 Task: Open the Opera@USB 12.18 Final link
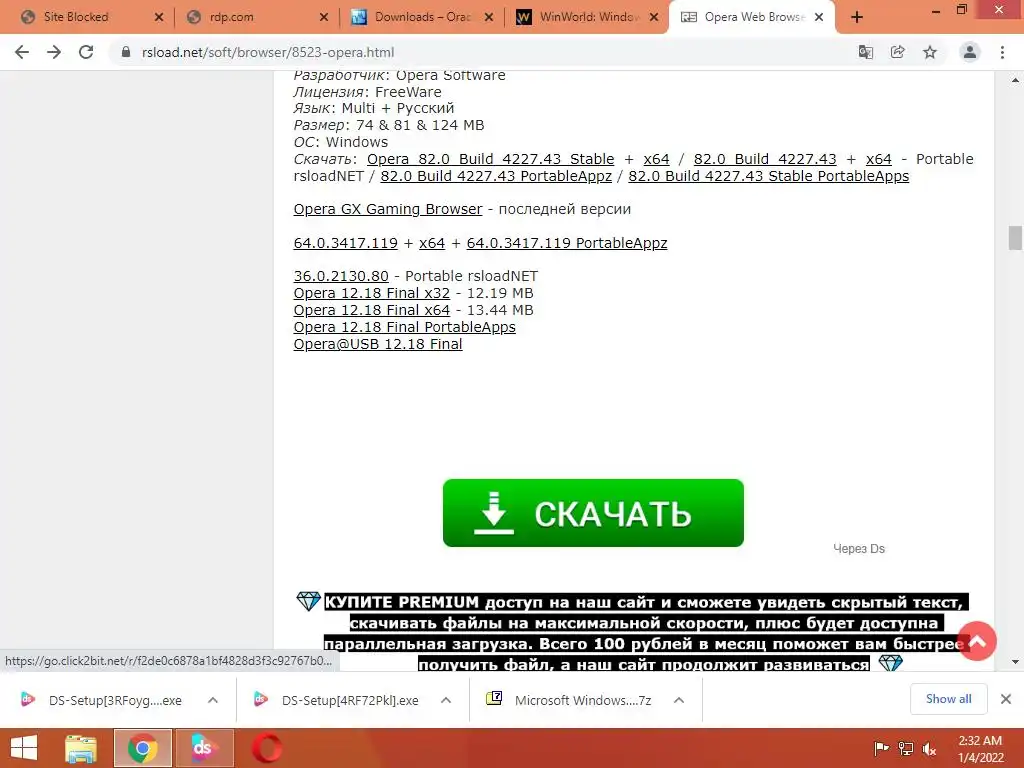pyautogui.click(x=377, y=345)
